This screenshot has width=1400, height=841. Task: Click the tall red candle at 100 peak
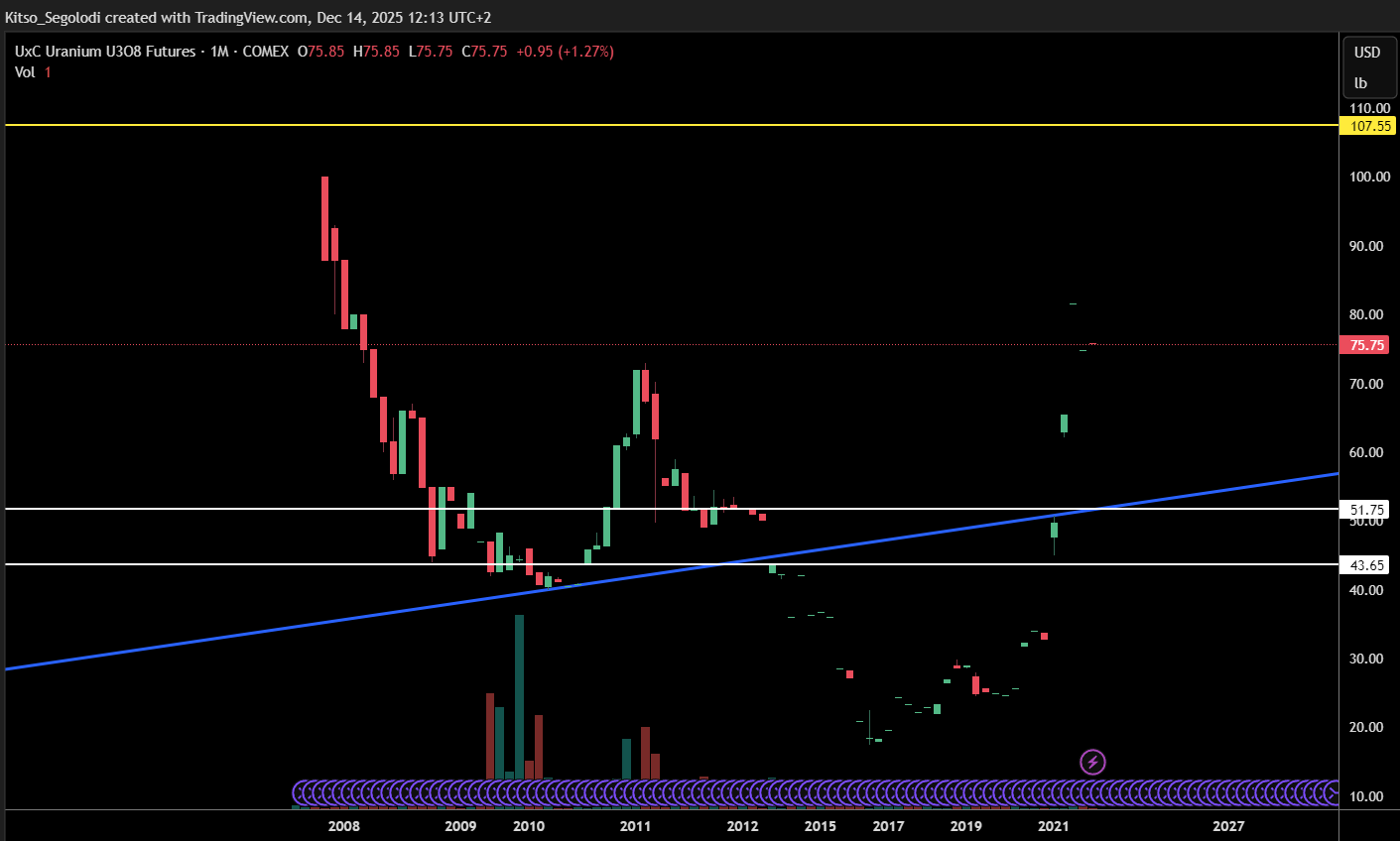click(x=324, y=218)
